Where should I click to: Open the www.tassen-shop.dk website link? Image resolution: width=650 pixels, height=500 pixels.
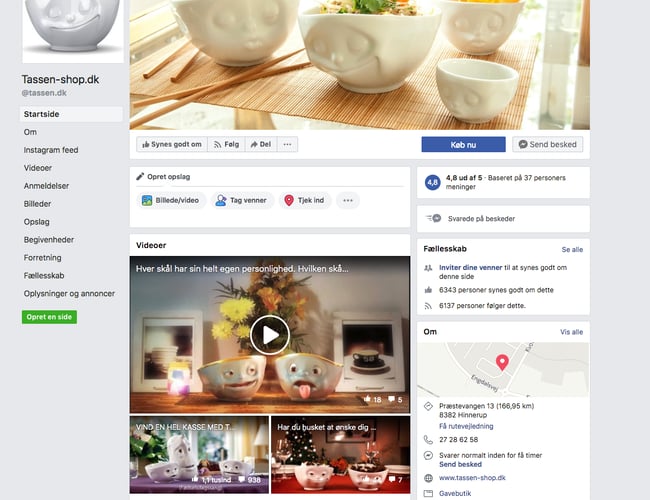472,478
